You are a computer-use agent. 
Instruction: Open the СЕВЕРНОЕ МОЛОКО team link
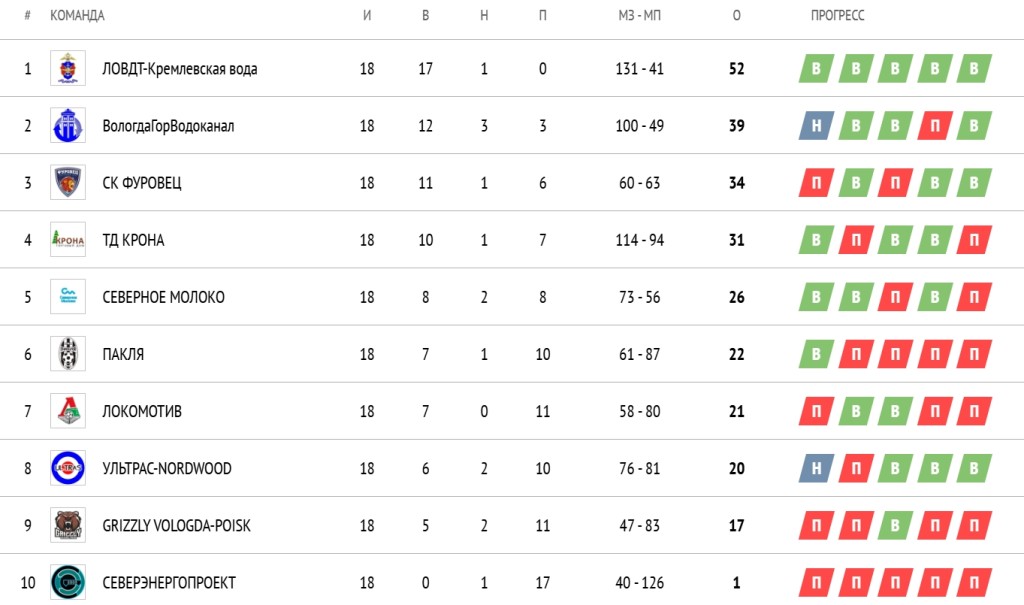click(x=163, y=297)
